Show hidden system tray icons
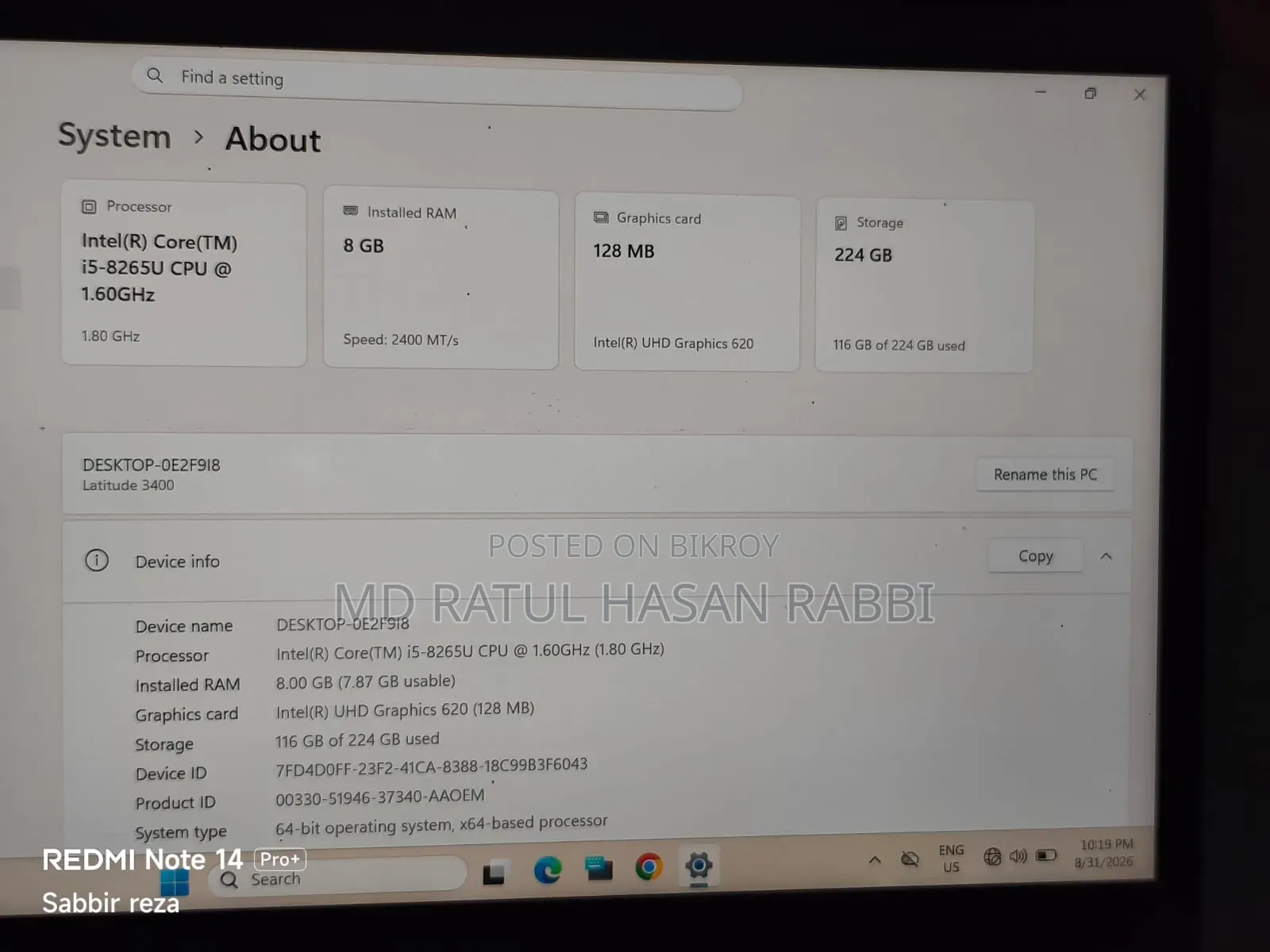The image size is (1270, 952). click(x=875, y=859)
